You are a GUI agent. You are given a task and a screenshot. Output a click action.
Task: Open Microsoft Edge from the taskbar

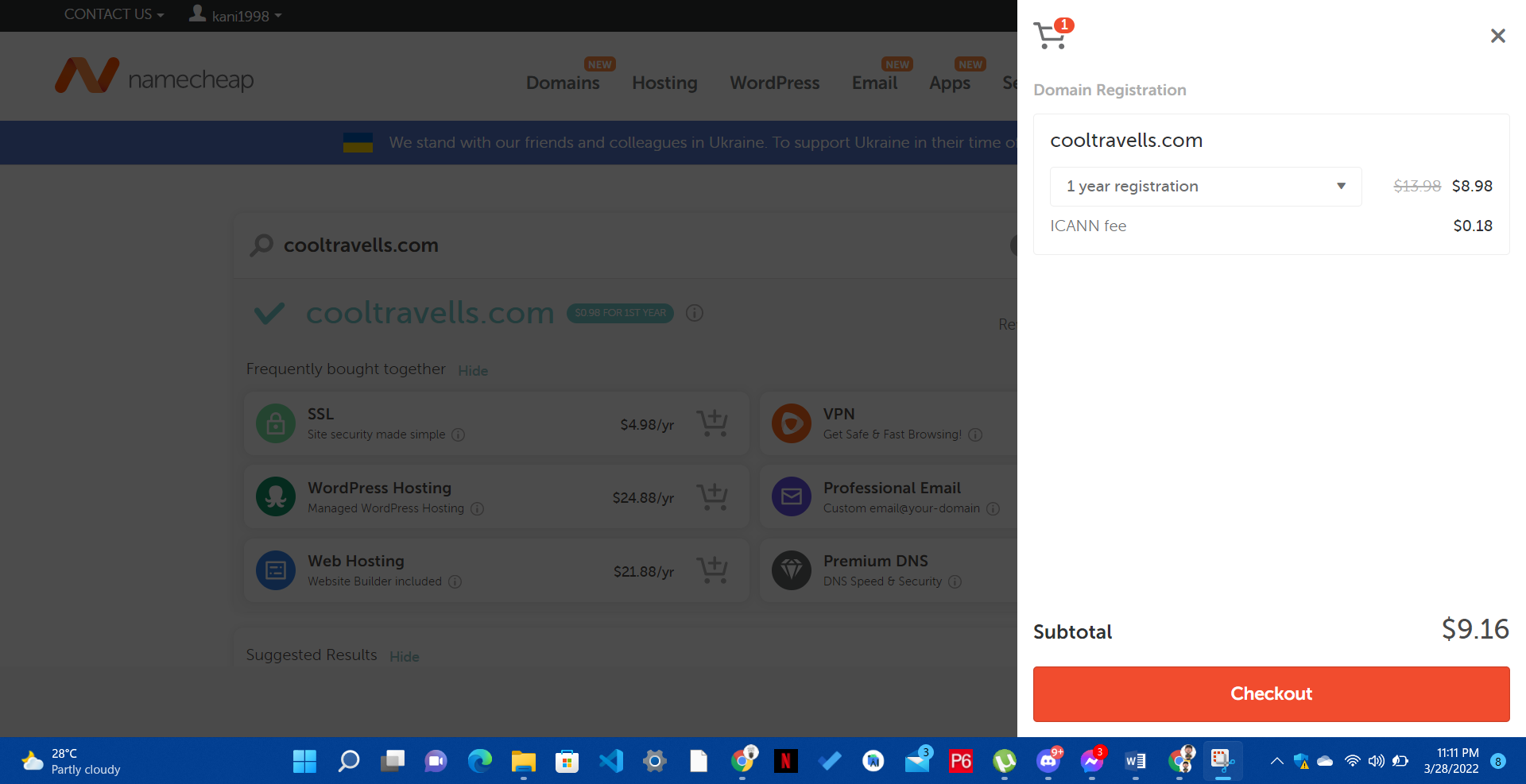479,761
